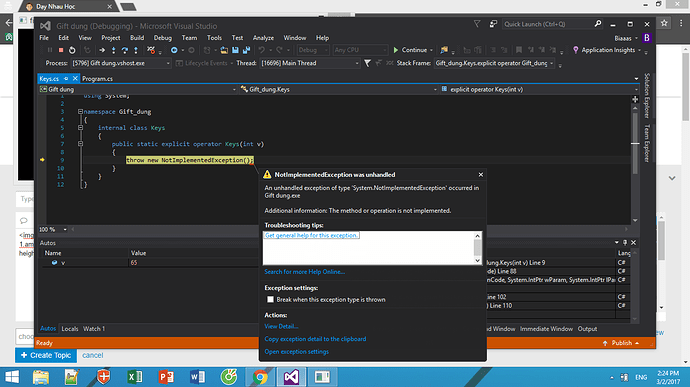Dismiss the NotImplementedException popup
The image size is (690, 387).
(481, 175)
